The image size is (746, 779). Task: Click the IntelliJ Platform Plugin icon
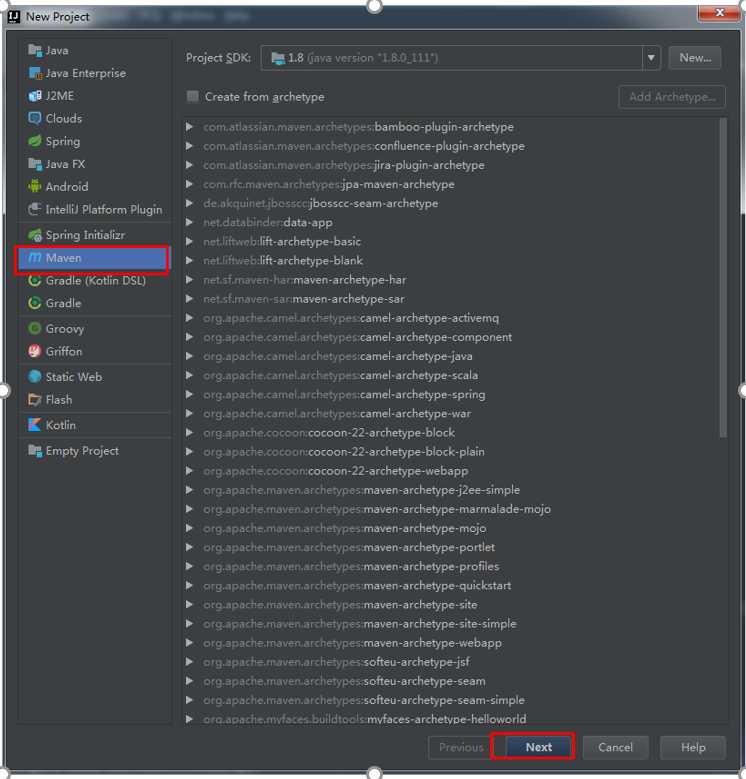coord(35,209)
